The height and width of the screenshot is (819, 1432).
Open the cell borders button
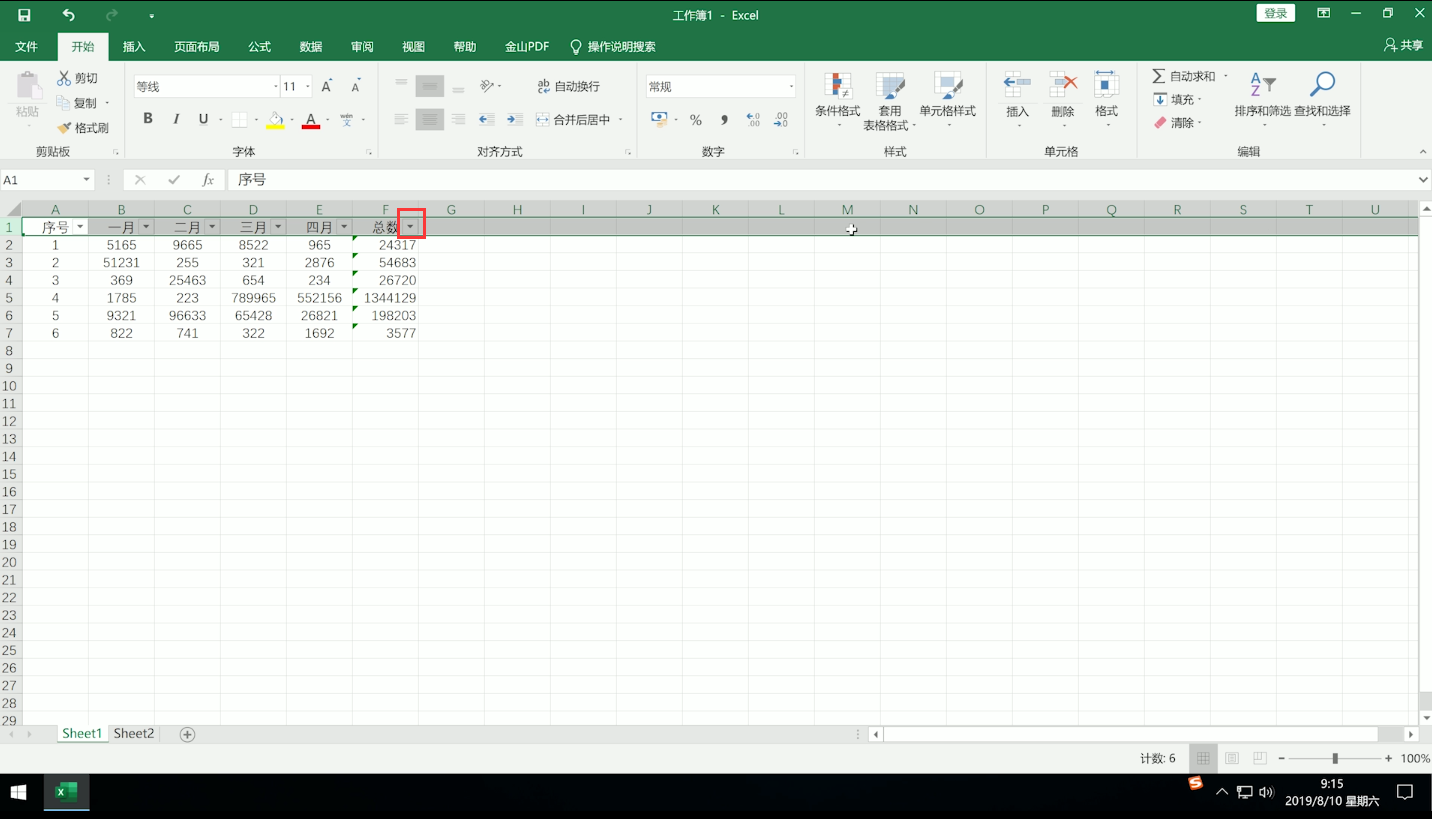pyautogui.click(x=239, y=120)
